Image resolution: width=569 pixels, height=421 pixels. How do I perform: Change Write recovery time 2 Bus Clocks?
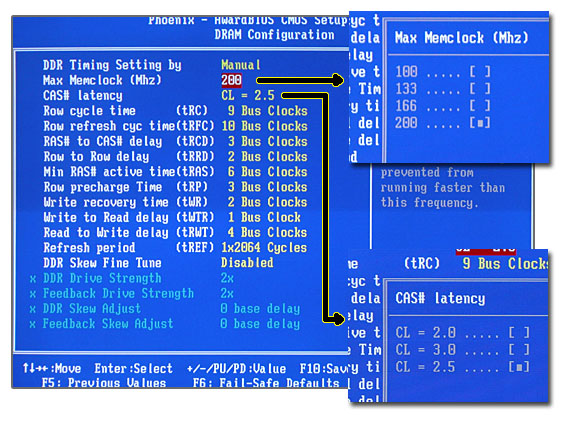click(267, 202)
